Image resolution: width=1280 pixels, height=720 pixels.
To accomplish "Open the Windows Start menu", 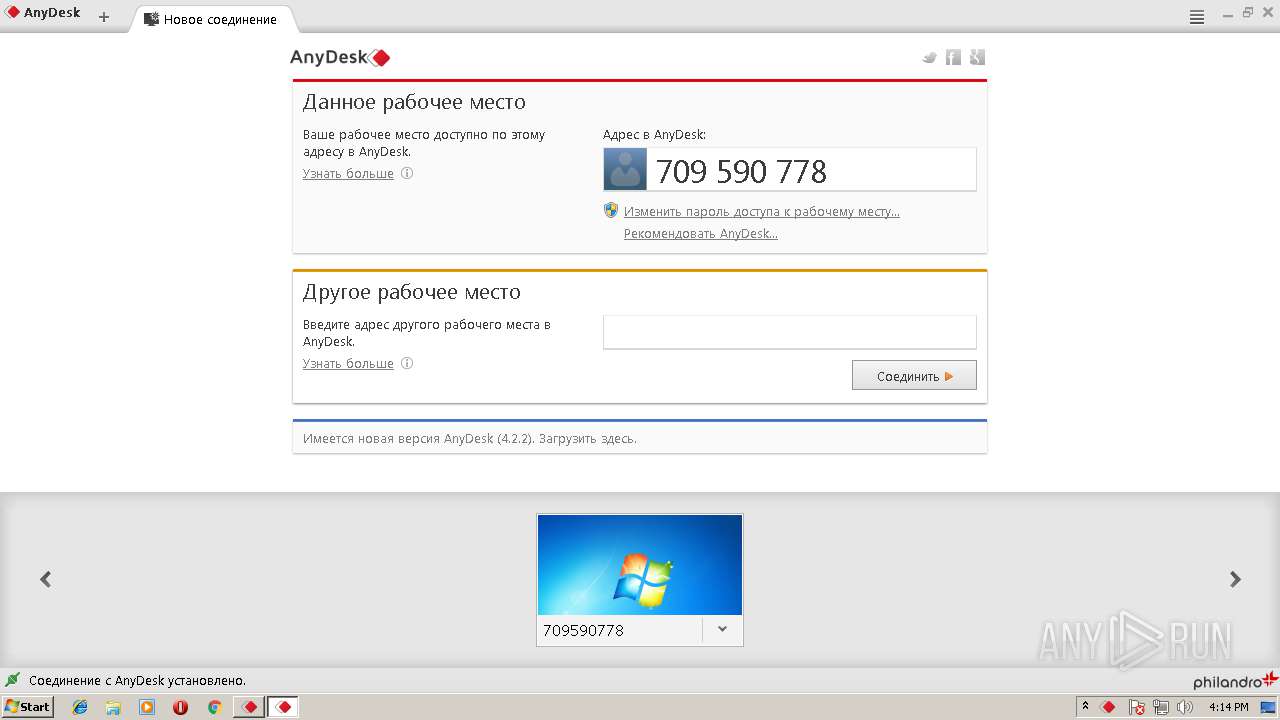I will click(x=27, y=707).
